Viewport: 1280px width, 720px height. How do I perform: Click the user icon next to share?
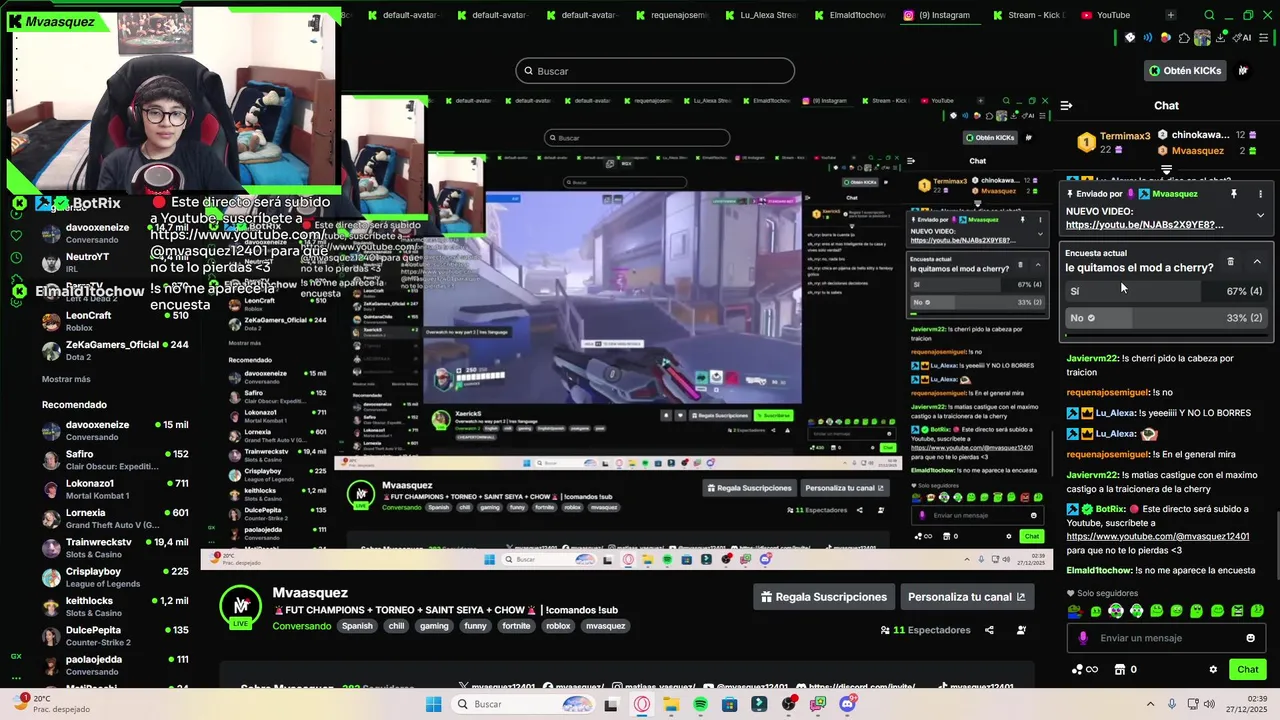click(1021, 630)
